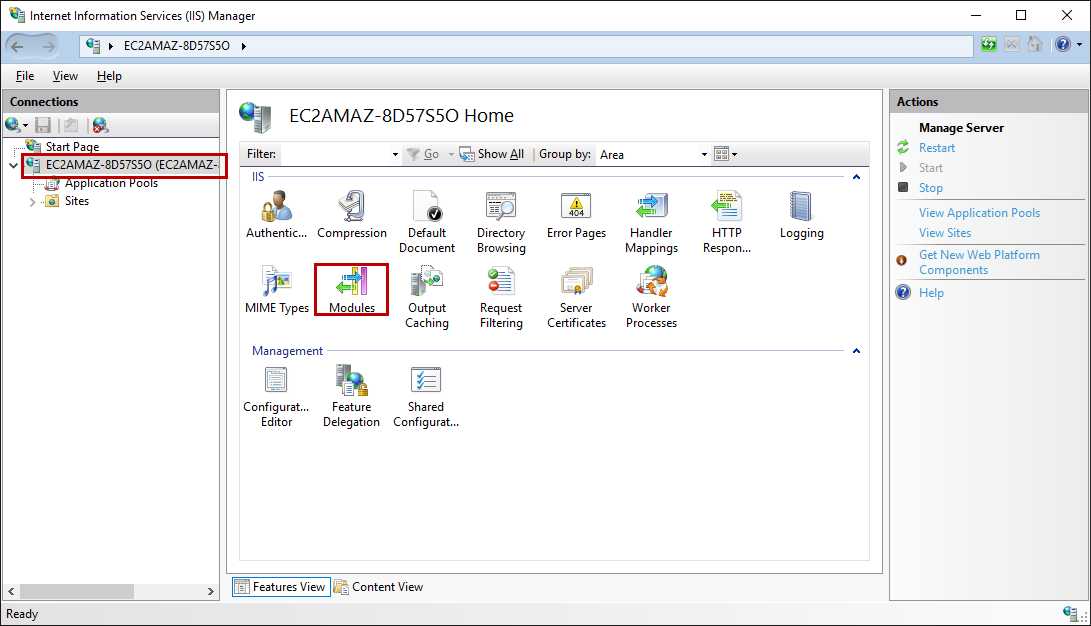Open the Logging feature
The image size is (1091, 626).
pos(802,215)
